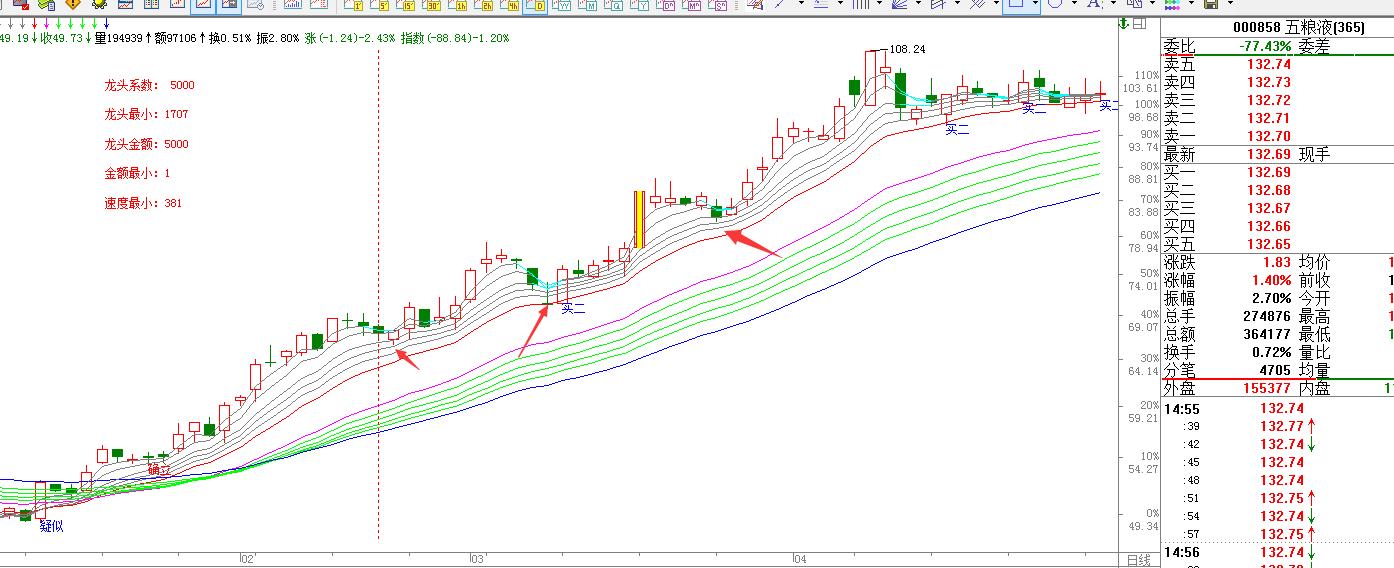
Task: Open dropdown arrow next to rectangle tool
Action: [1037, 5]
